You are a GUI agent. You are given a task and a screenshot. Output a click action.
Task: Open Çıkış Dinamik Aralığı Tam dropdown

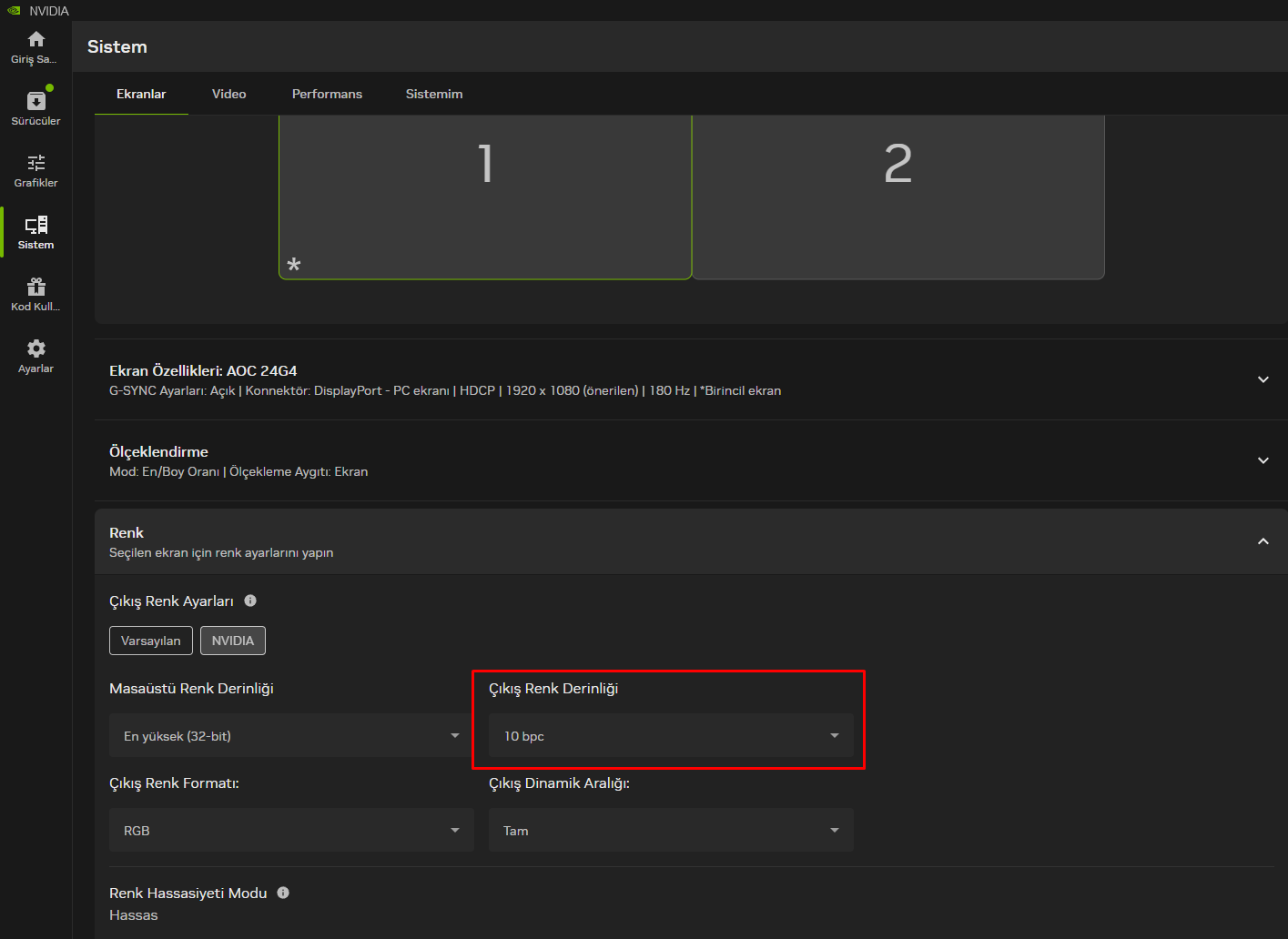[671, 830]
